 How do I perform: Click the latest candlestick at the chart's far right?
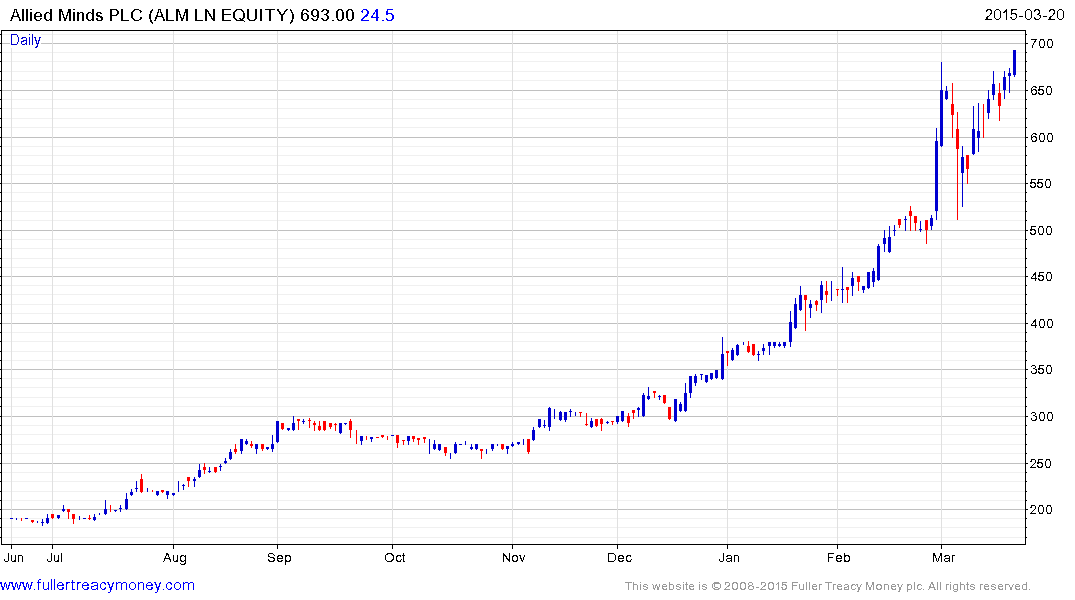pyautogui.click(x=1014, y=62)
